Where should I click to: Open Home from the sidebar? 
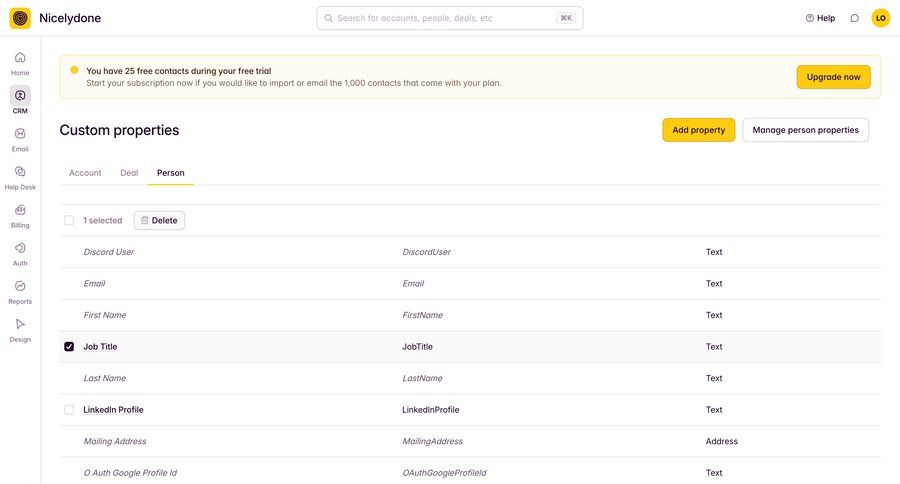pos(20,58)
